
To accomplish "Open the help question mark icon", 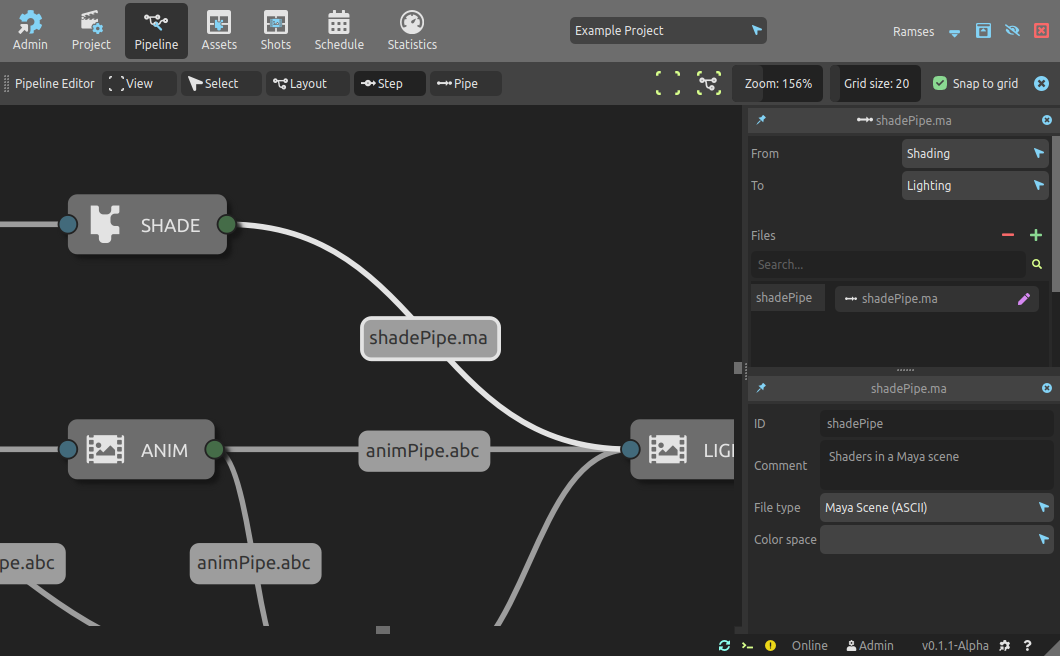I will click(x=1027, y=645).
